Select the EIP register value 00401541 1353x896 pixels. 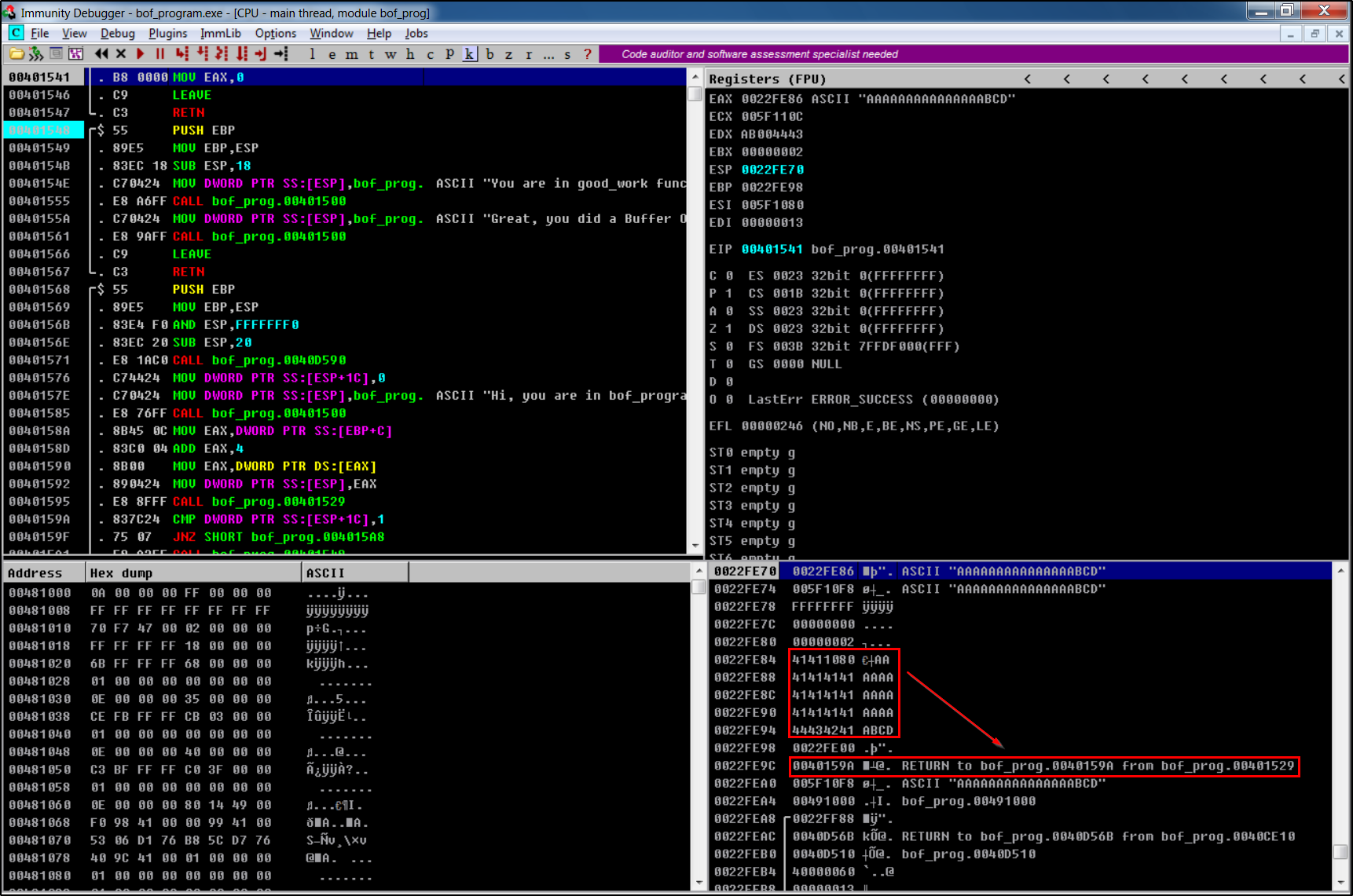tap(772, 249)
